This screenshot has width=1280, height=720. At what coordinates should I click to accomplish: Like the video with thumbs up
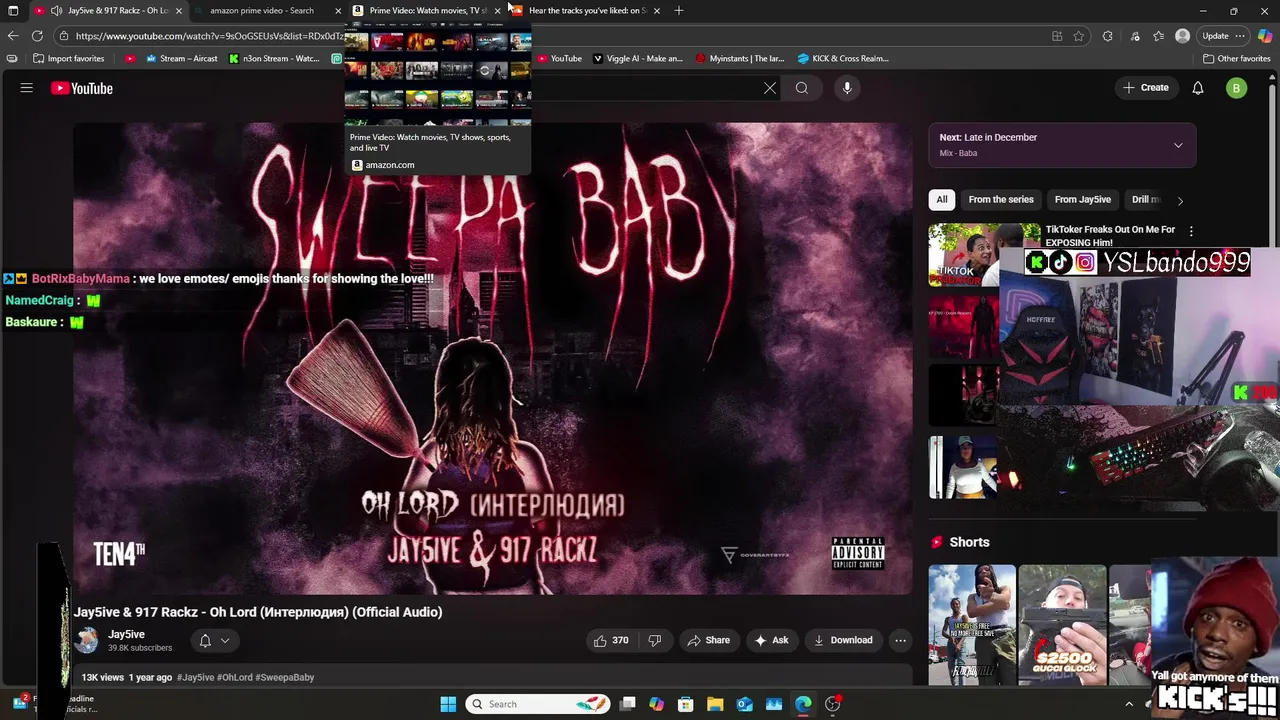[611, 640]
